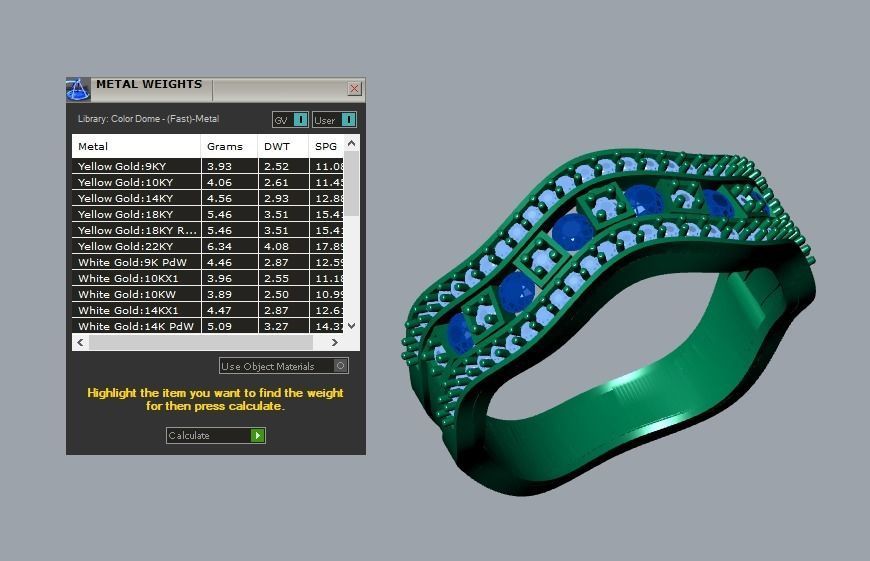This screenshot has width=870, height=561.
Task: Select the Yellow Gold:14KY row
Action: [208, 198]
